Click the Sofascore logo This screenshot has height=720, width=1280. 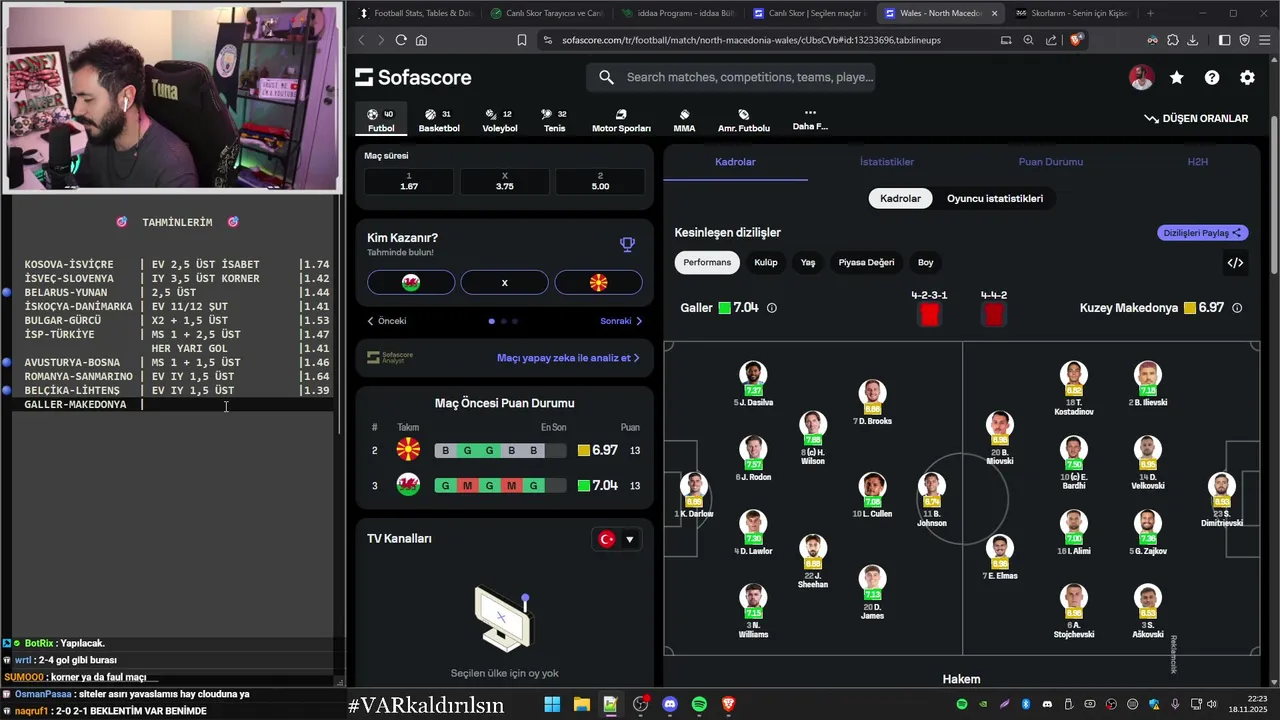click(x=413, y=78)
